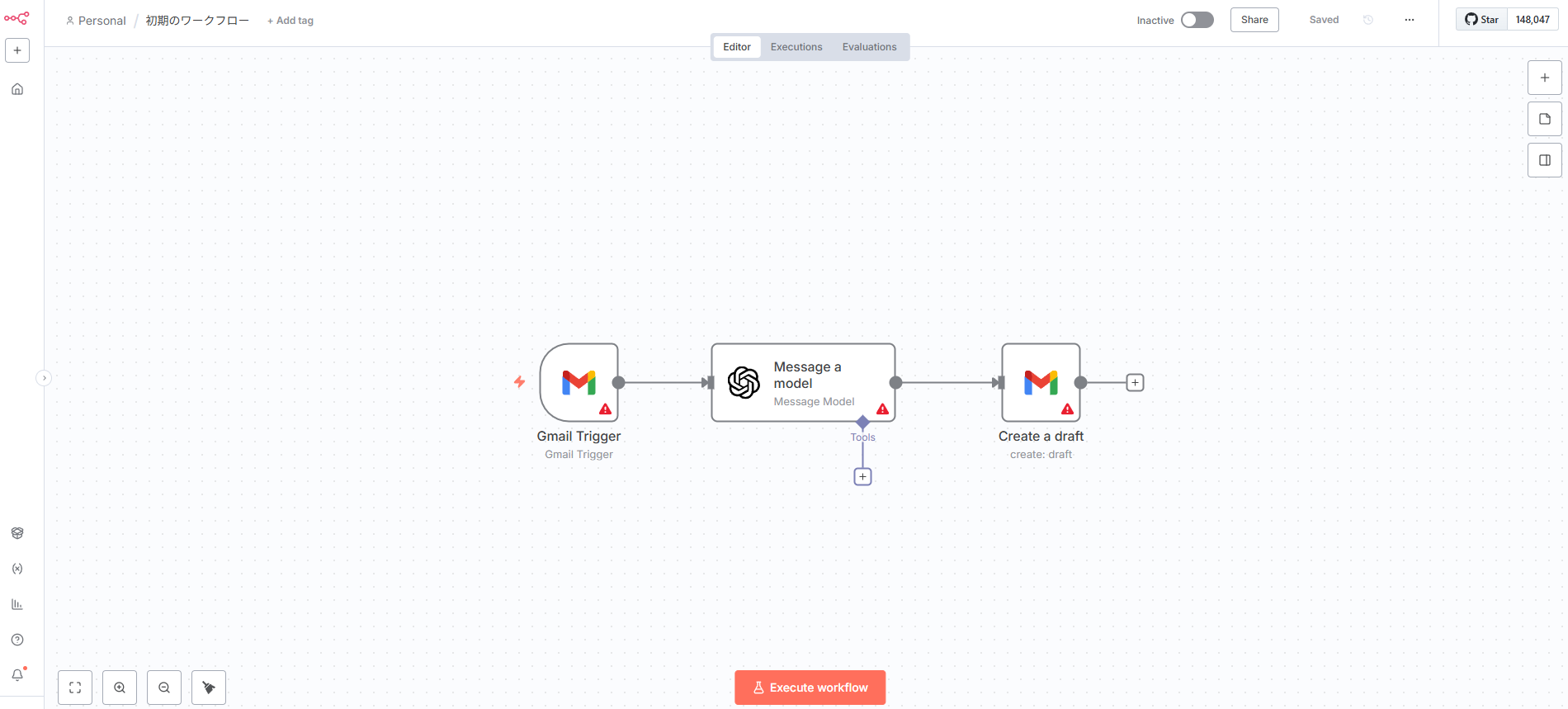Switch to the Evaluations tab
Viewport: 1568px width, 709px height.
click(x=869, y=47)
